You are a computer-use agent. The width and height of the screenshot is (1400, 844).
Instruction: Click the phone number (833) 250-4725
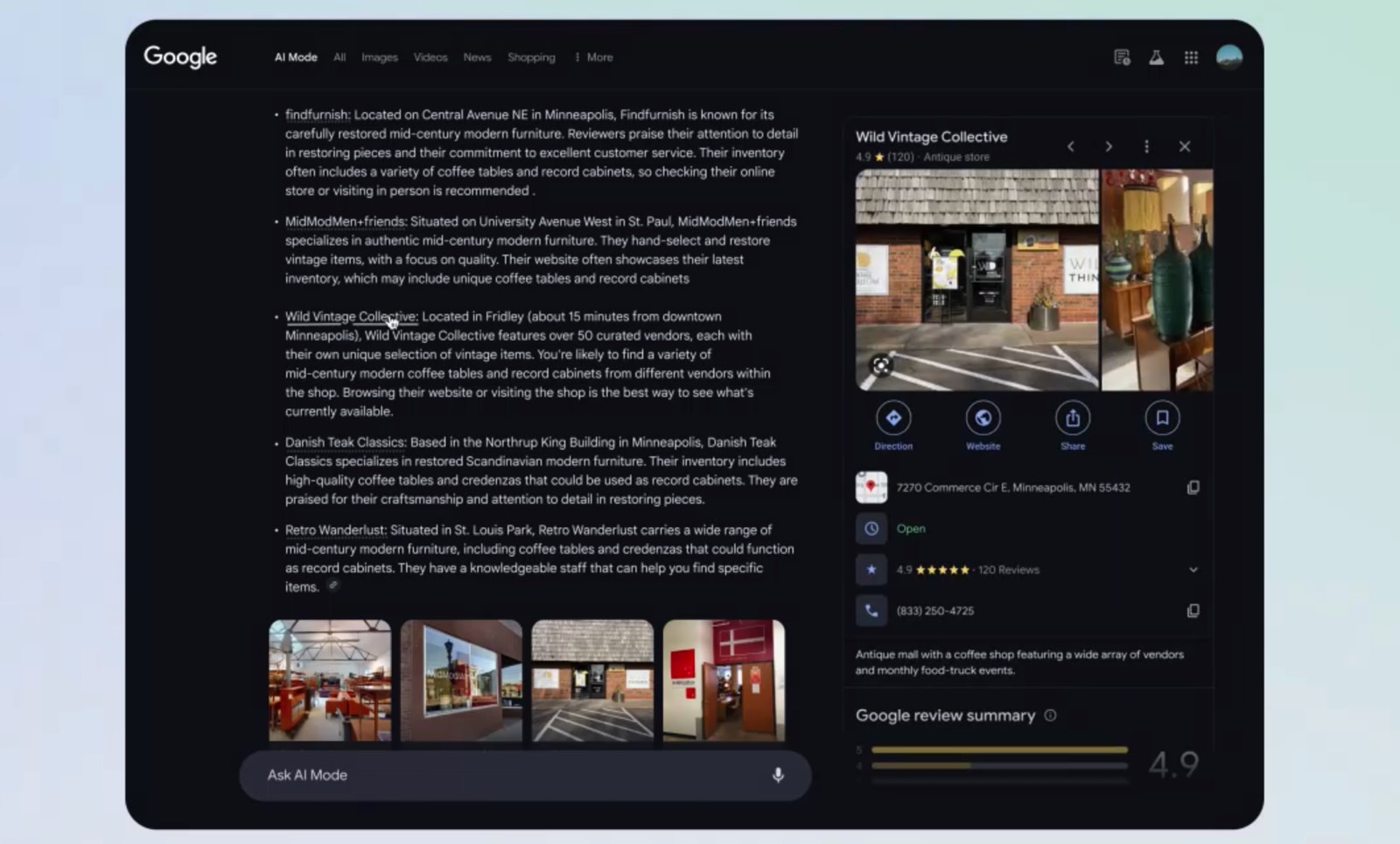click(935, 611)
